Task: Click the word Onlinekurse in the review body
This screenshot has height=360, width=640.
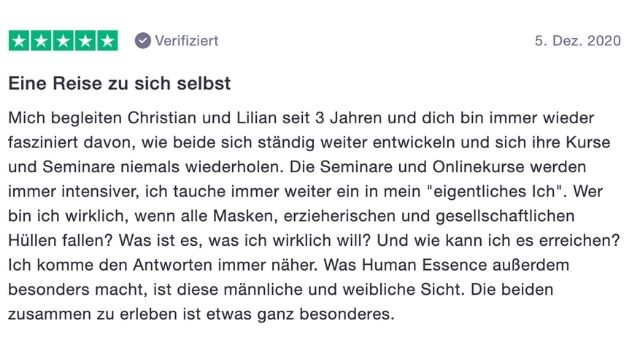Action: (x=478, y=167)
